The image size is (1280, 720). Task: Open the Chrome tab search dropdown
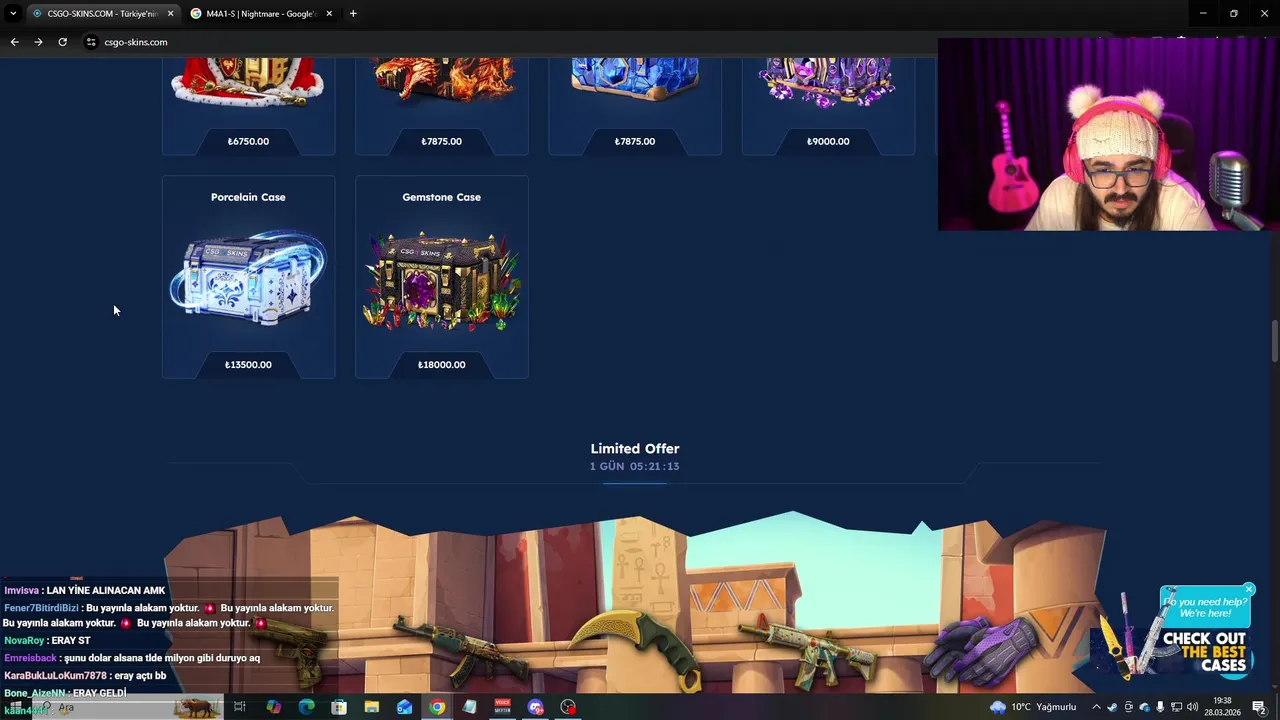click(x=13, y=13)
